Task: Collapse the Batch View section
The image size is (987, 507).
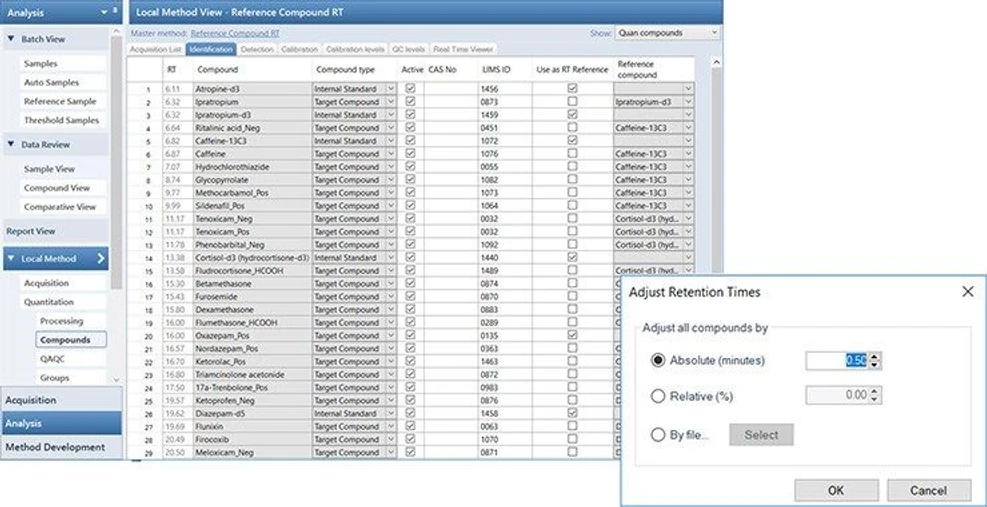Action: pos(11,39)
